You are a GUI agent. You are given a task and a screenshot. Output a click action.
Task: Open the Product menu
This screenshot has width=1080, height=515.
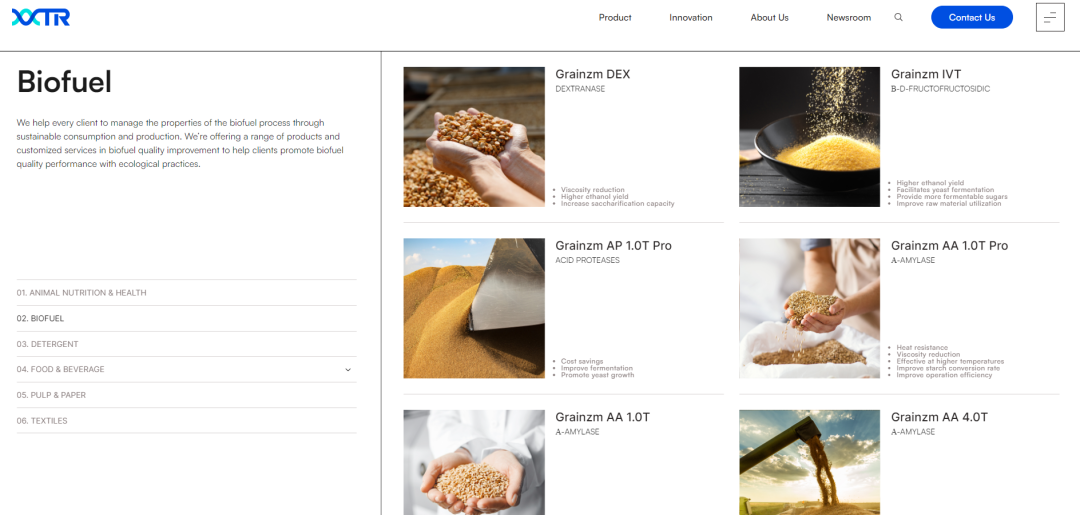615,18
